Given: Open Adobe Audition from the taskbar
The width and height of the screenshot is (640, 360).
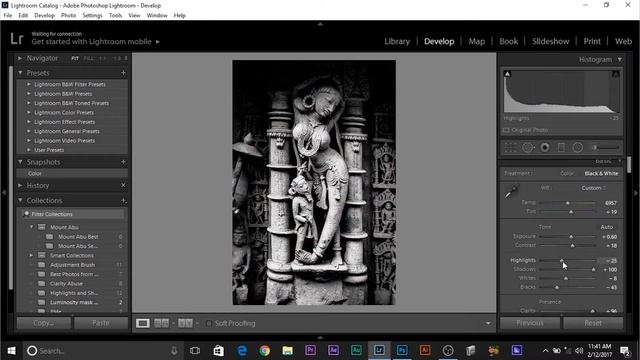Looking at the screenshot, I should coord(356,350).
